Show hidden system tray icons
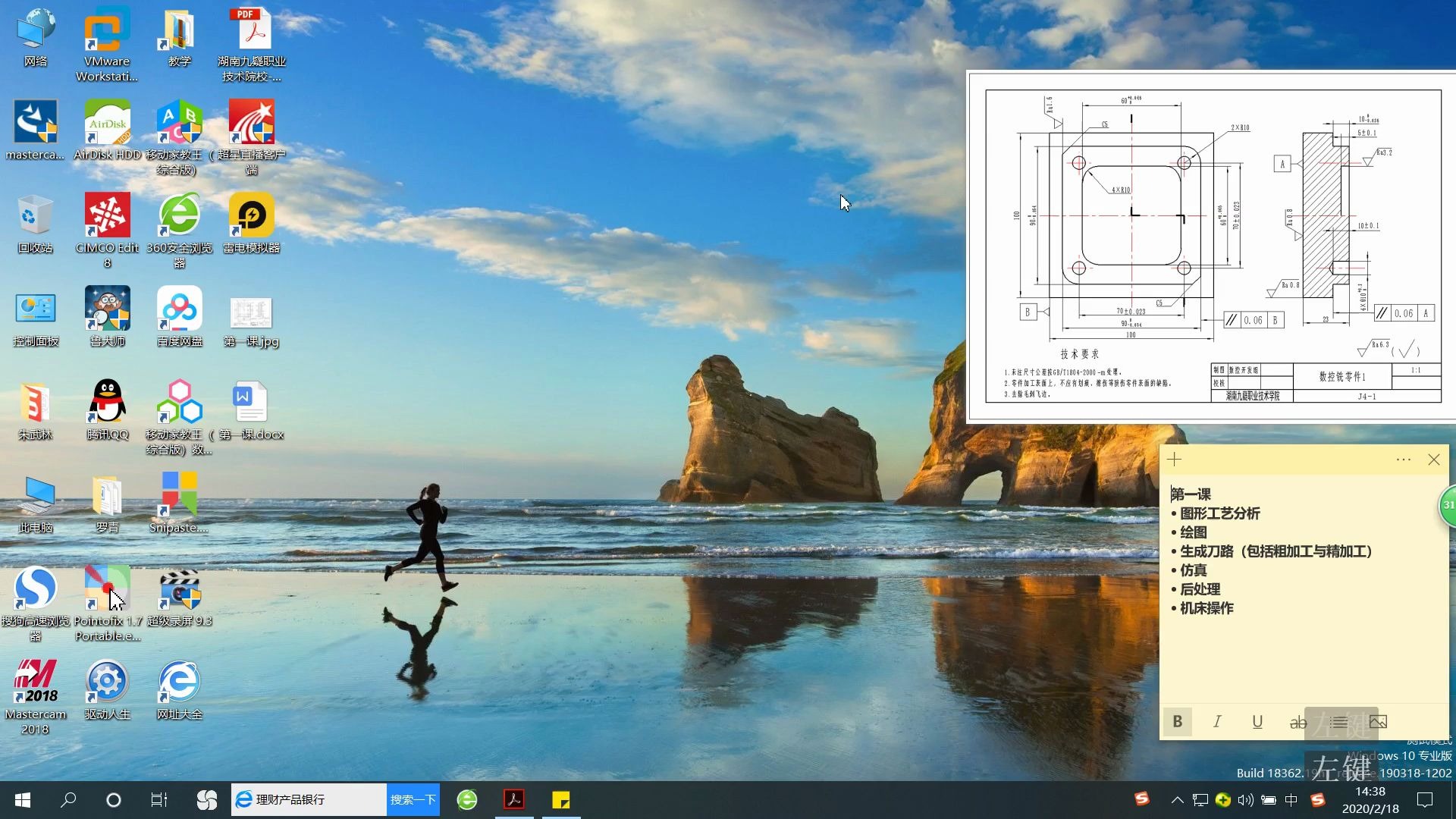 [1177, 800]
